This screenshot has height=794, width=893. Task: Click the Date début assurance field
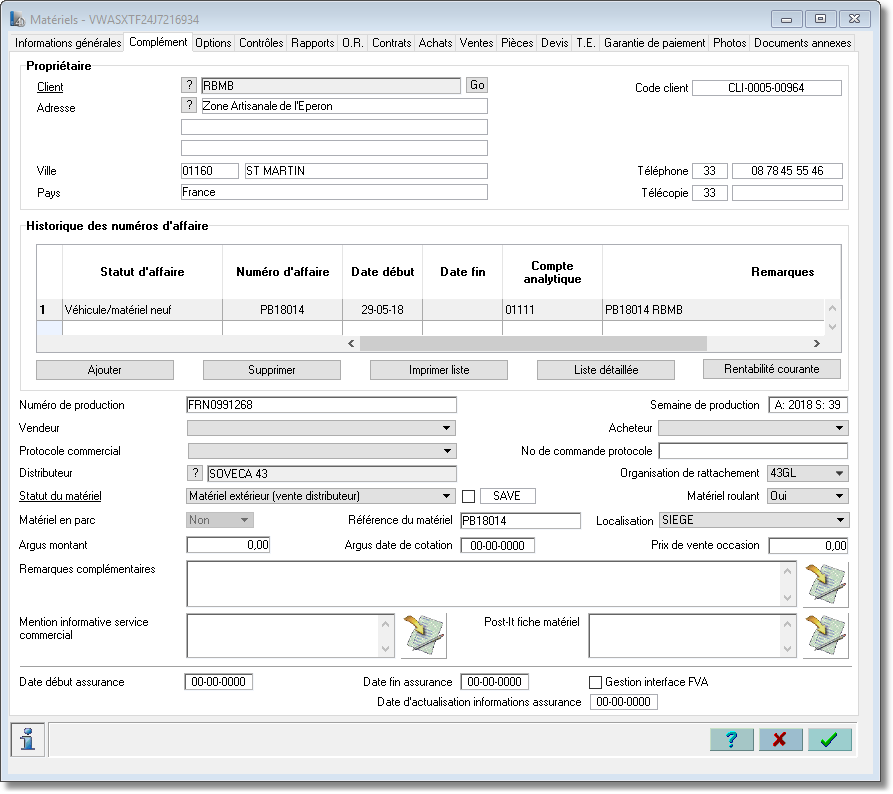click(x=219, y=682)
